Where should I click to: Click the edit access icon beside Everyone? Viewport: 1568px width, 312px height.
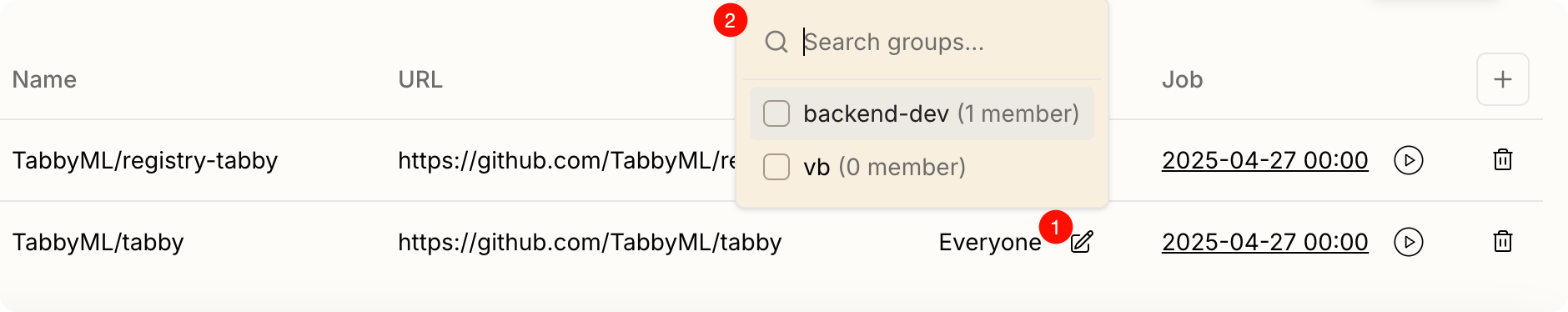tap(1082, 242)
